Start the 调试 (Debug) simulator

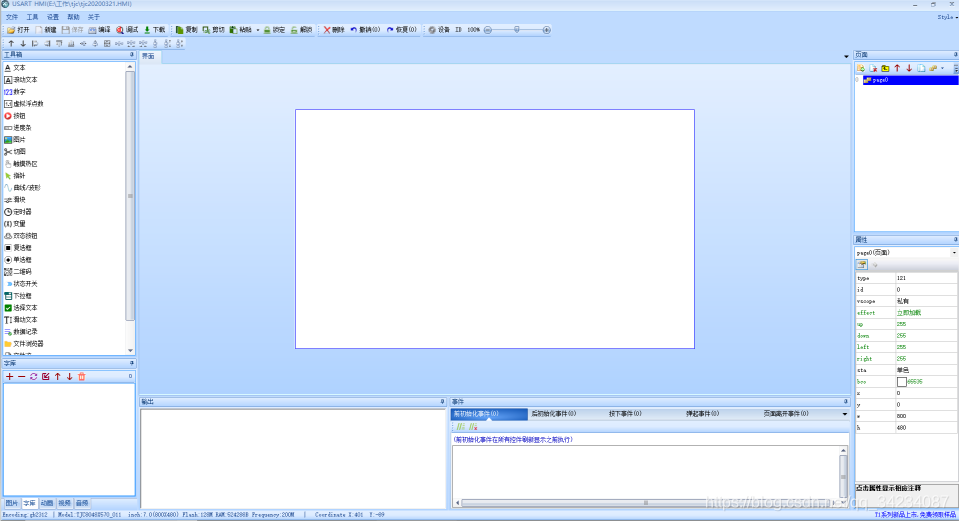pos(127,29)
